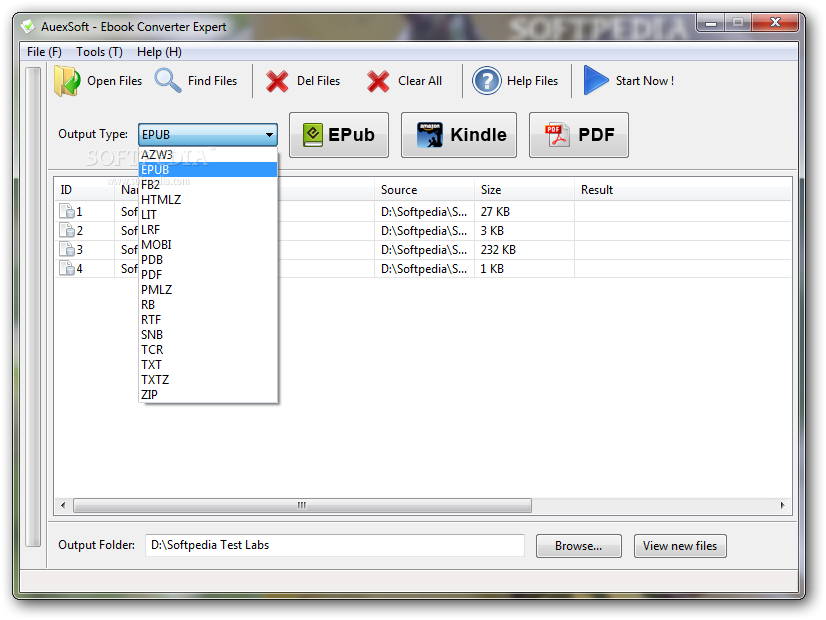Image resolution: width=826 pixels, height=620 pixels.
Task: Open the Tools (T) menu
Action: (x=99, y=52)
